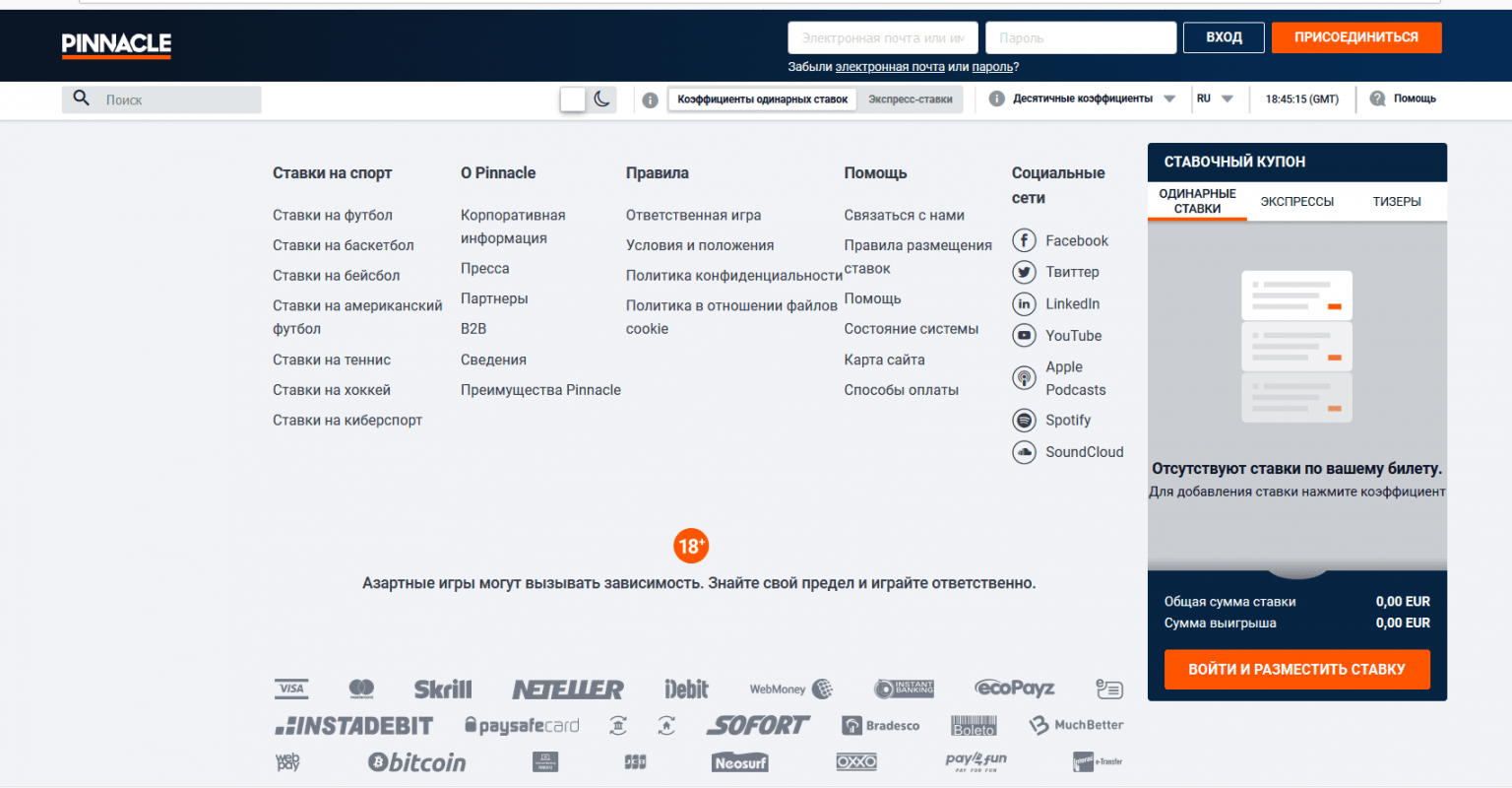This screenshot has width=1512, height=788.
Task: Open Политика конфиденциальности link
Action: (x=734, y=276)
